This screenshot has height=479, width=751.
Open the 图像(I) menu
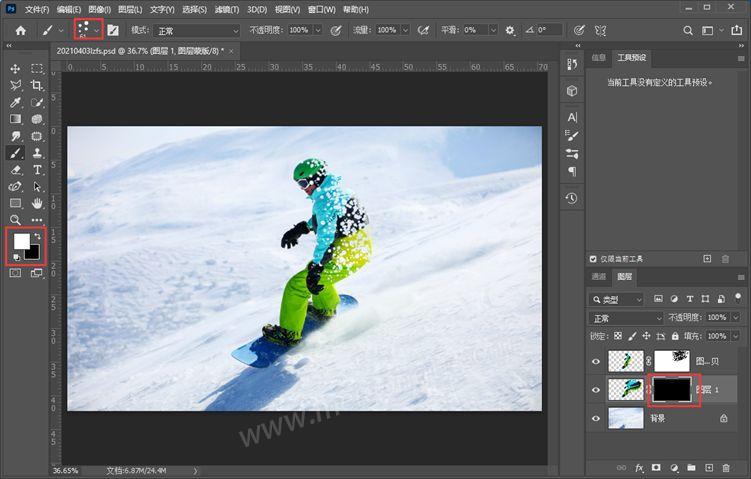(99, 9)
